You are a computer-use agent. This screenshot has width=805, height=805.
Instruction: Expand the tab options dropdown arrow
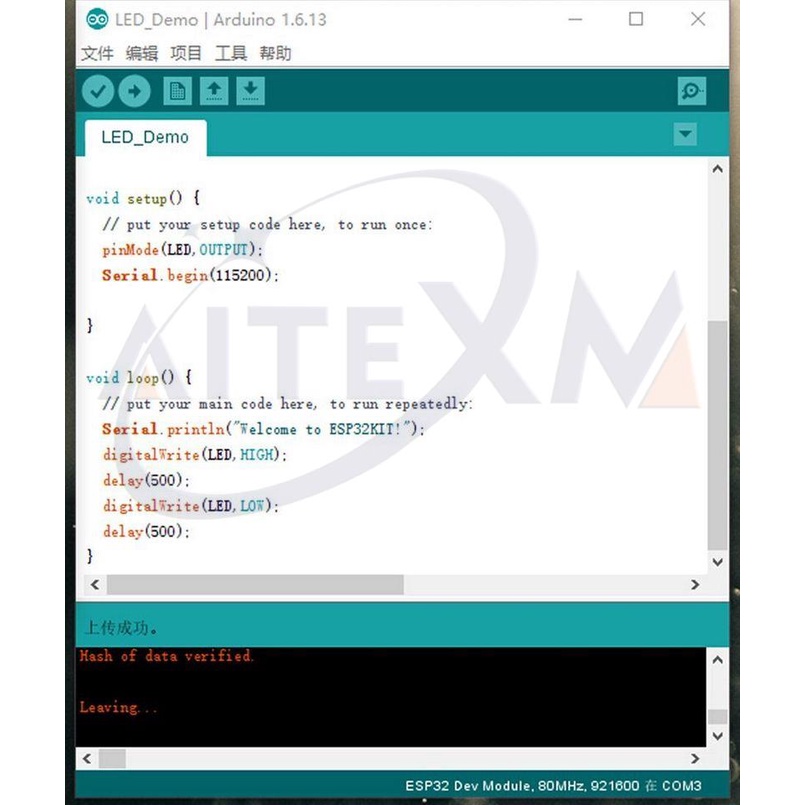(685, 135)
